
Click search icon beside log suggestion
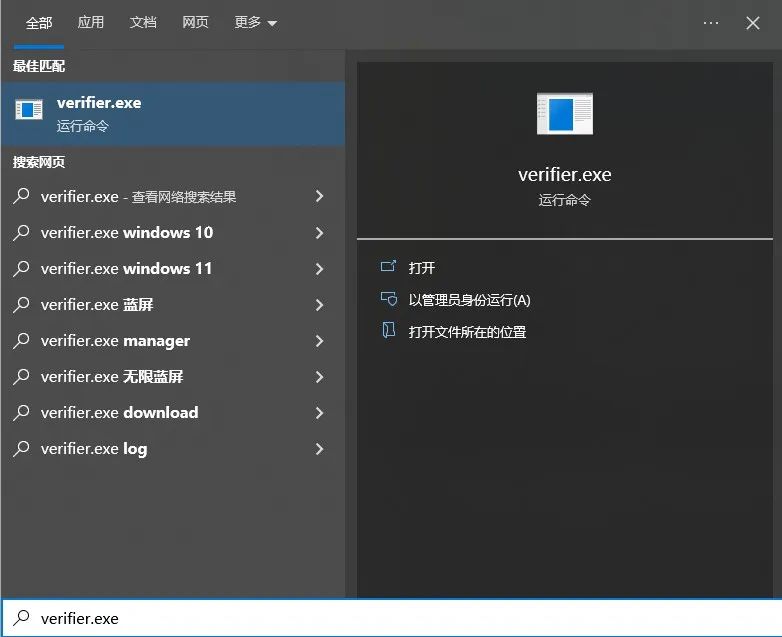pos(21,448)
